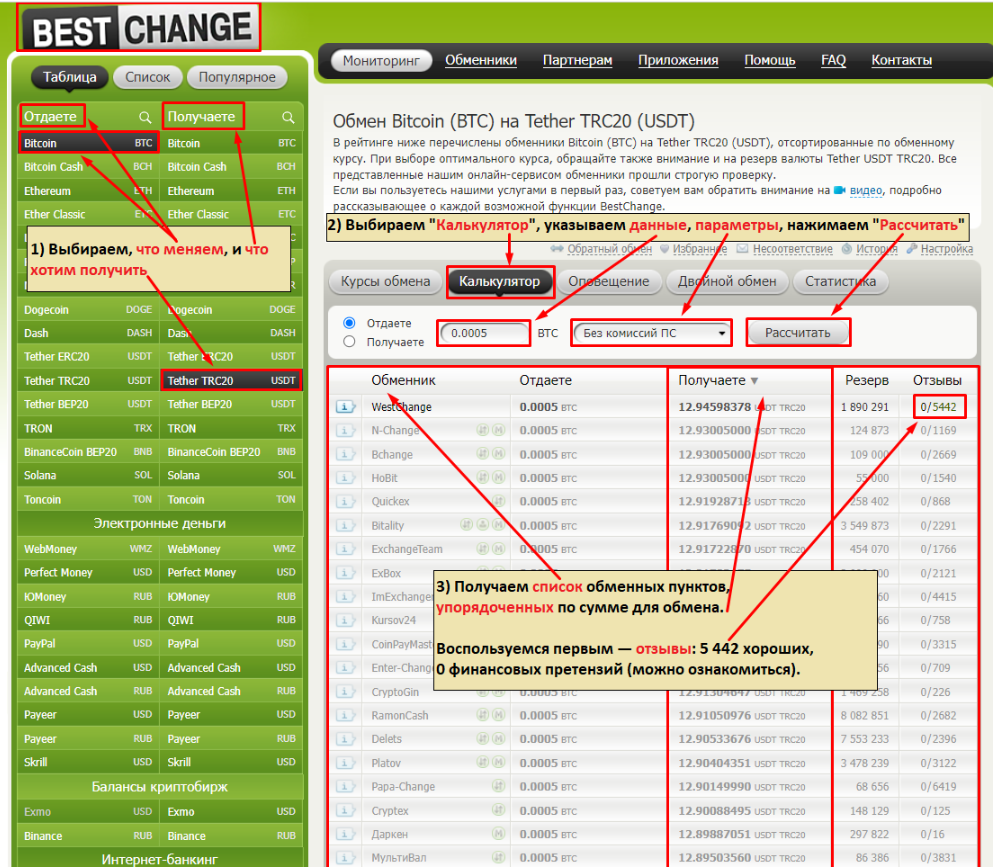This screenshot has height=867, width=993.
Task: Select the Отдаете radio button
Action: [349, 323]
